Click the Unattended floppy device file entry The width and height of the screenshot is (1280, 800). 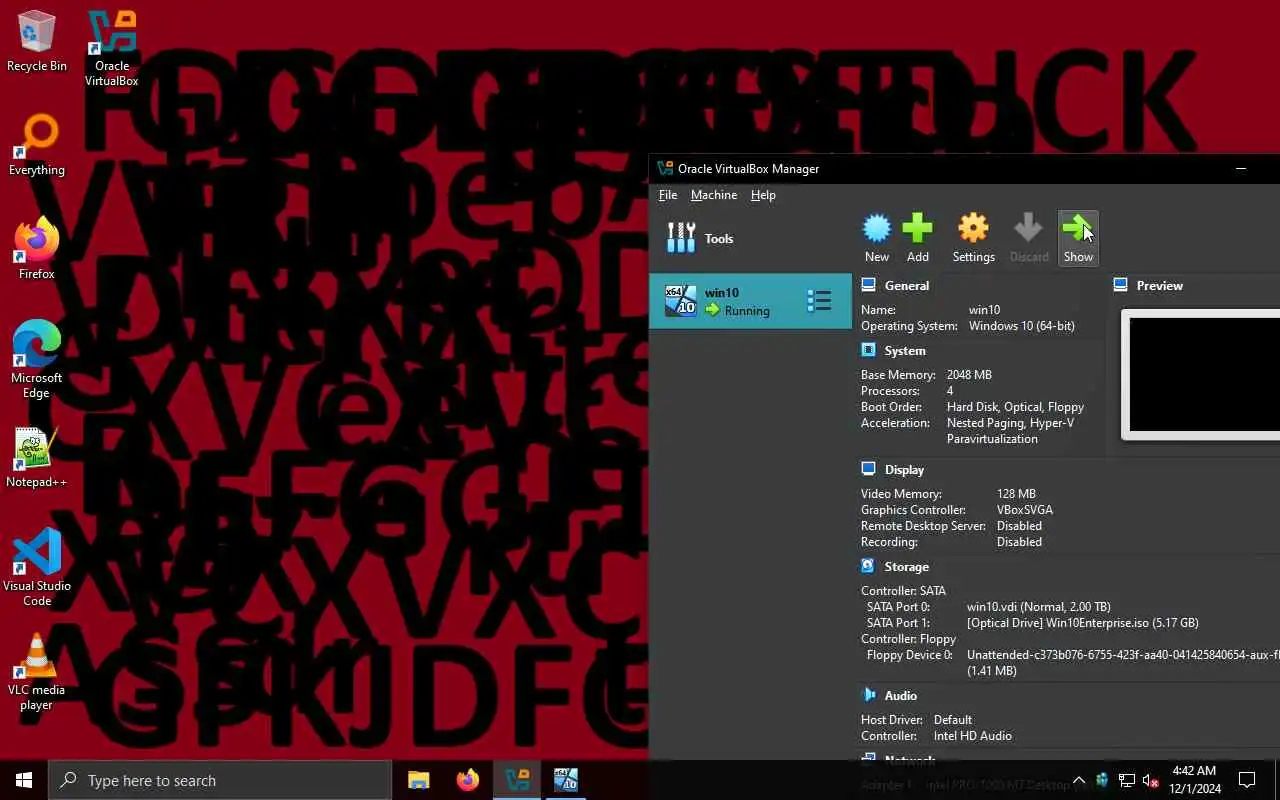[1123, 655]
